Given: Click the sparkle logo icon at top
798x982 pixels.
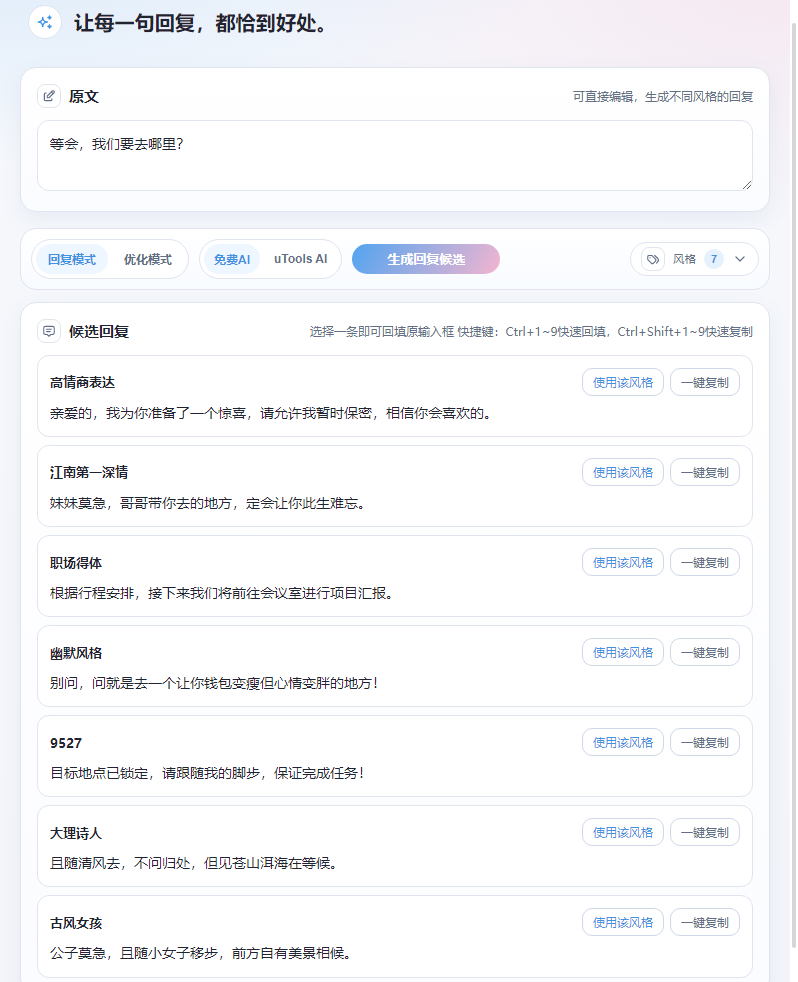Looking at the screenshot, I should 45,22.
